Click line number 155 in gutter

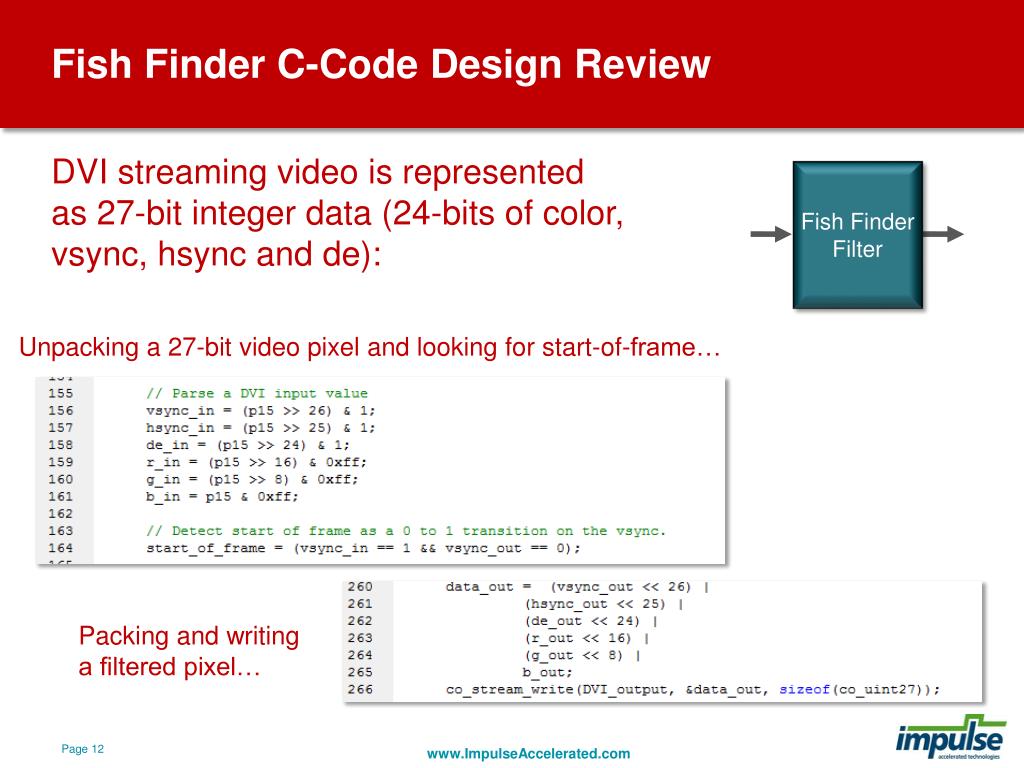pos(61,394)
